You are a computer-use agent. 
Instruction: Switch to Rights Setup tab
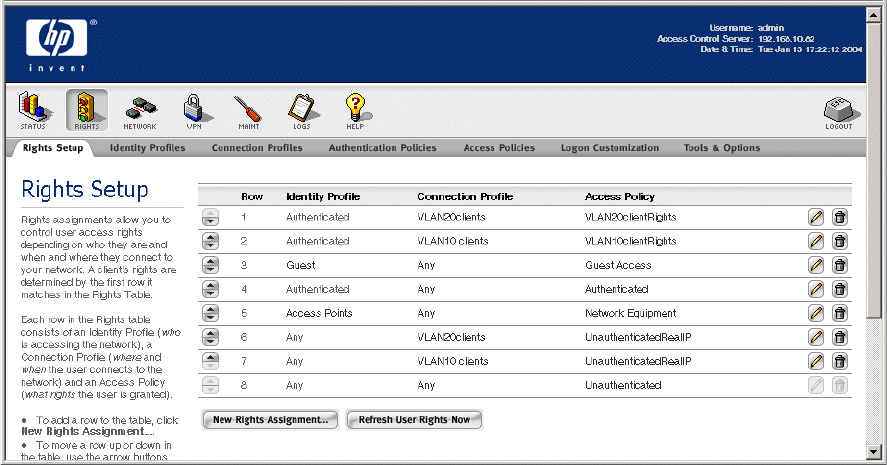(53, 148)
